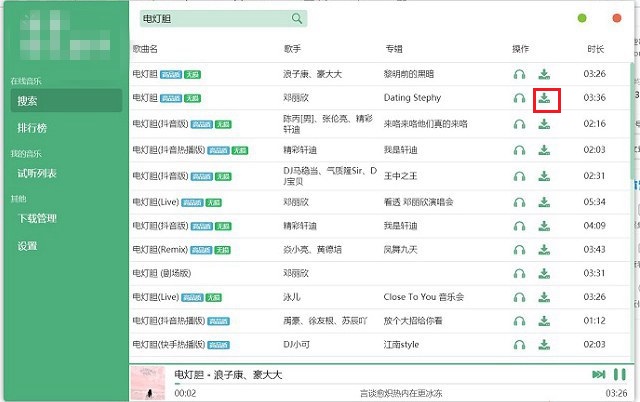This screenshot has width=640, height=402.
Task: Click the red close dot button
Action: pyautogui.click(x=617, y=18)
